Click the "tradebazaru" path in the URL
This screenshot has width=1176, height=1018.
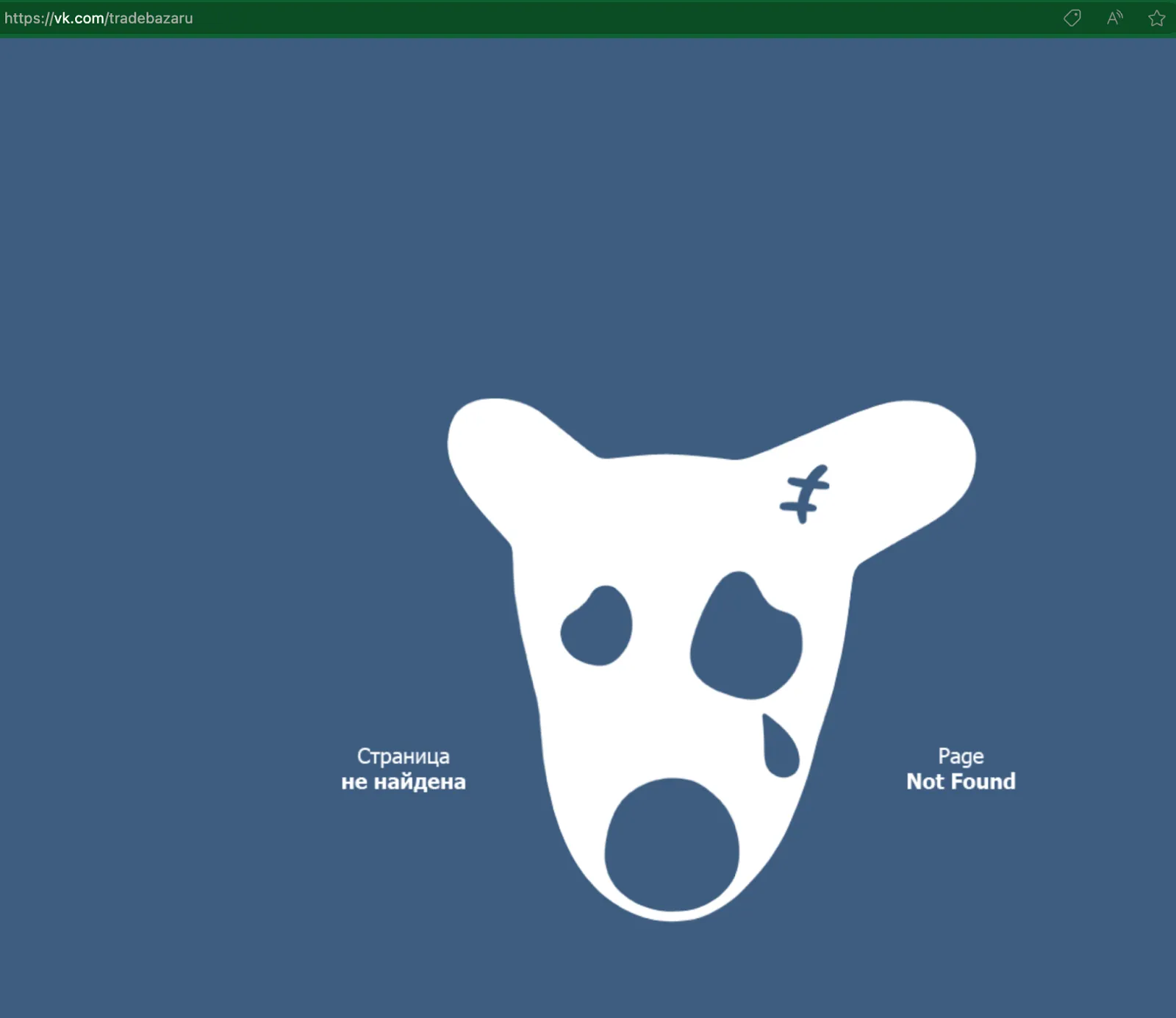[x=151, y=18]
